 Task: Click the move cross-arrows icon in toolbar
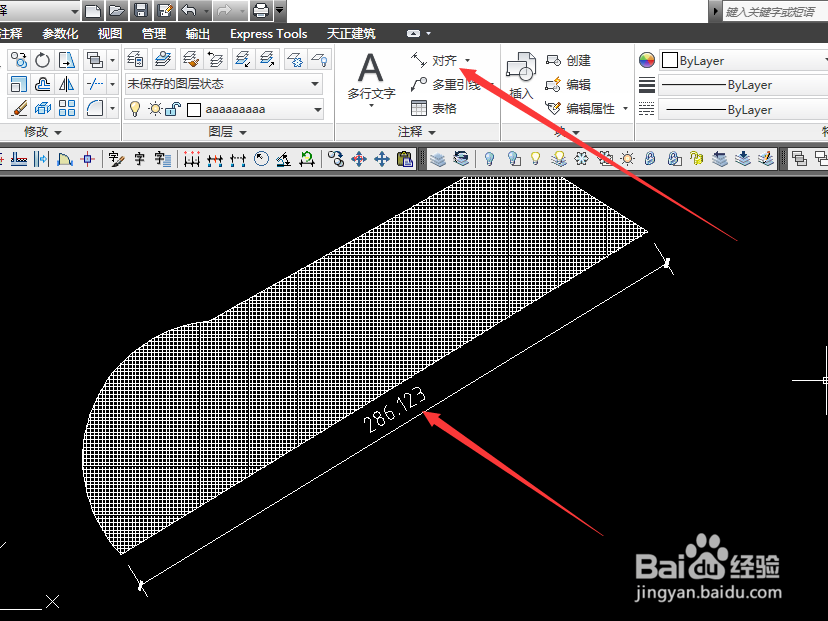[x=382, y=158]
